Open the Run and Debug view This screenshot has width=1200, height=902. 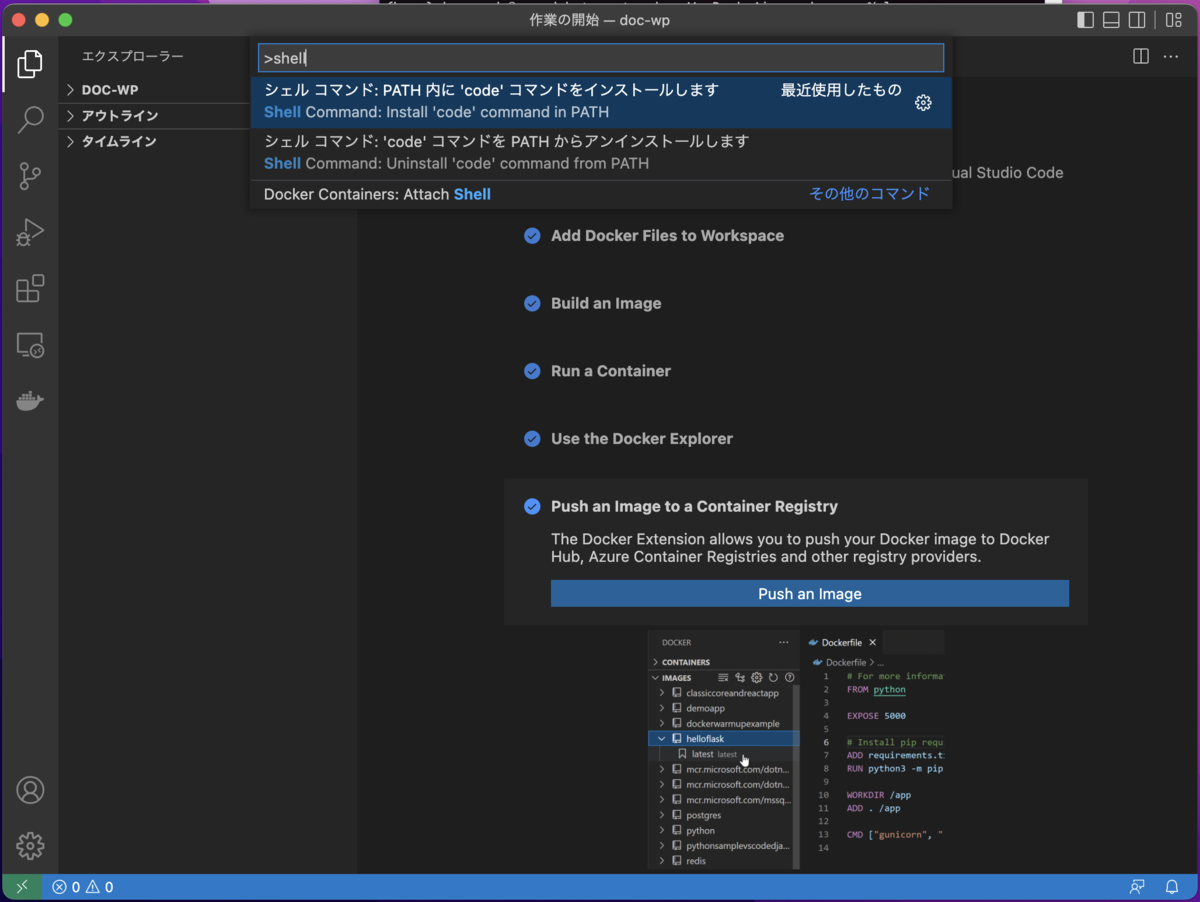click(30, 233)
